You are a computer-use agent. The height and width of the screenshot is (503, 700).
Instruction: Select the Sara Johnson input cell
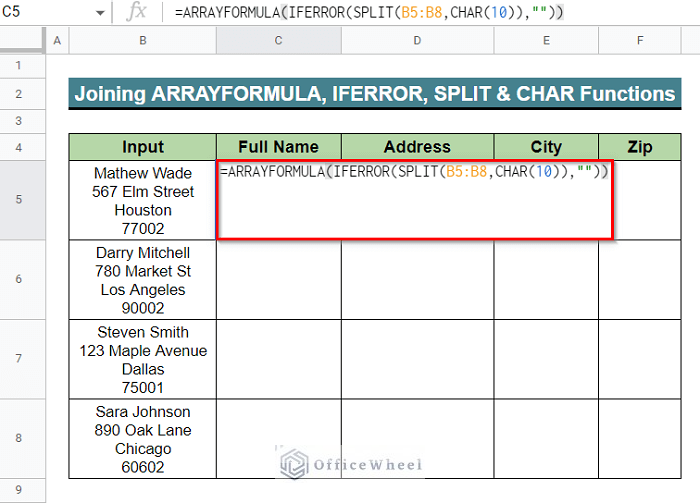[143, 439]
